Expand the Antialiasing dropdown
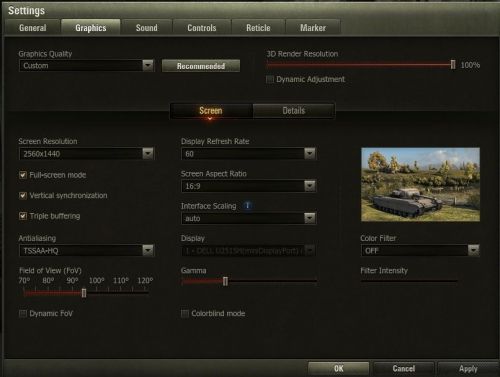This screenshot has height=377, width=500. (x=86, y=251)
